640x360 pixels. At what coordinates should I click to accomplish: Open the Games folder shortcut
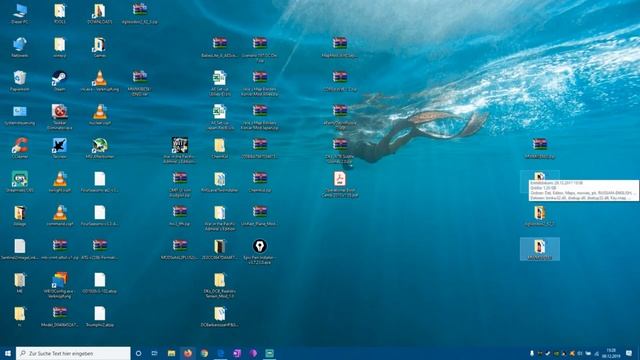pyautogui.click(x=100, y=47)
